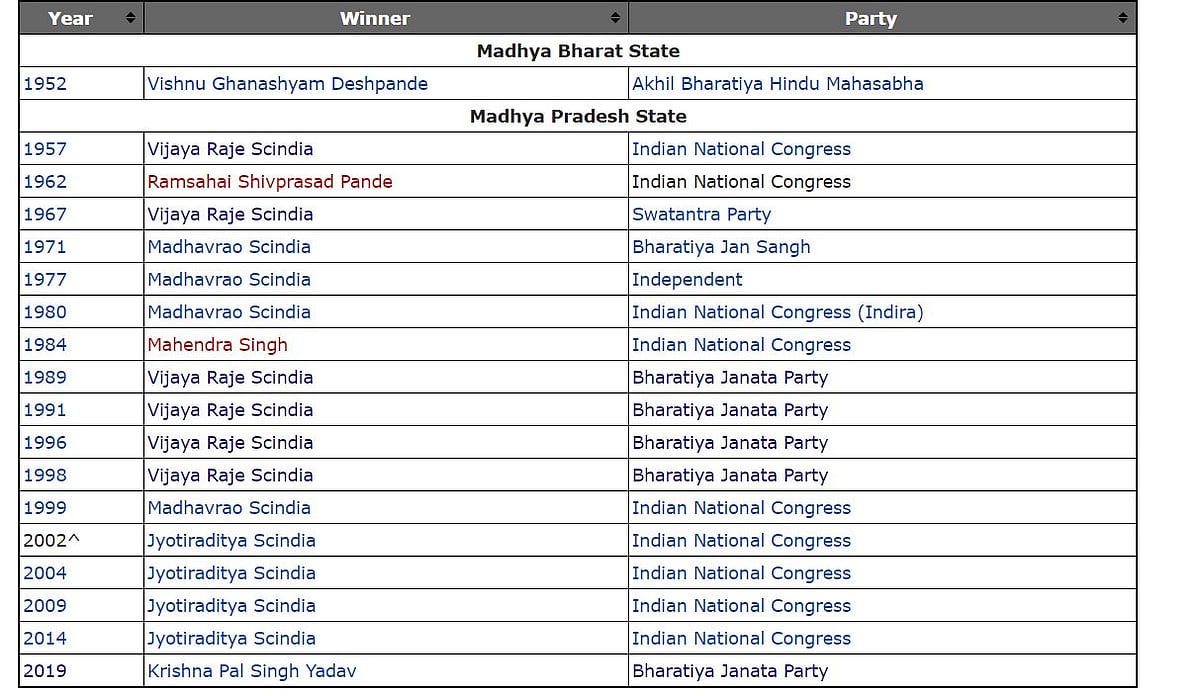Click the Party column header
The width and height of the screenshot is (1200, 696).
pyautogui.click(x=870, y=18)
